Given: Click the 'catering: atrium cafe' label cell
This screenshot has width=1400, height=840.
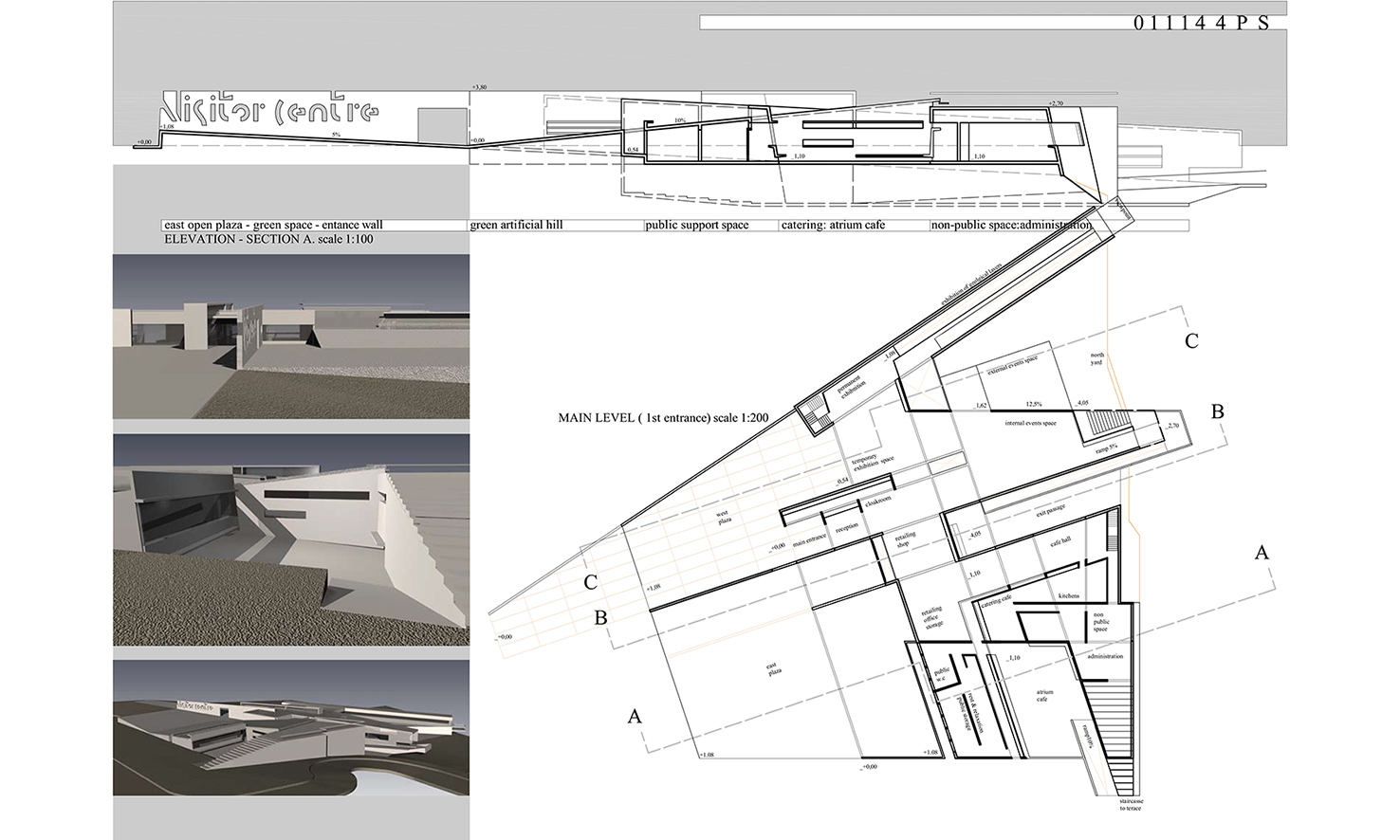Looking at the screenshot, I should coord(854,226).
